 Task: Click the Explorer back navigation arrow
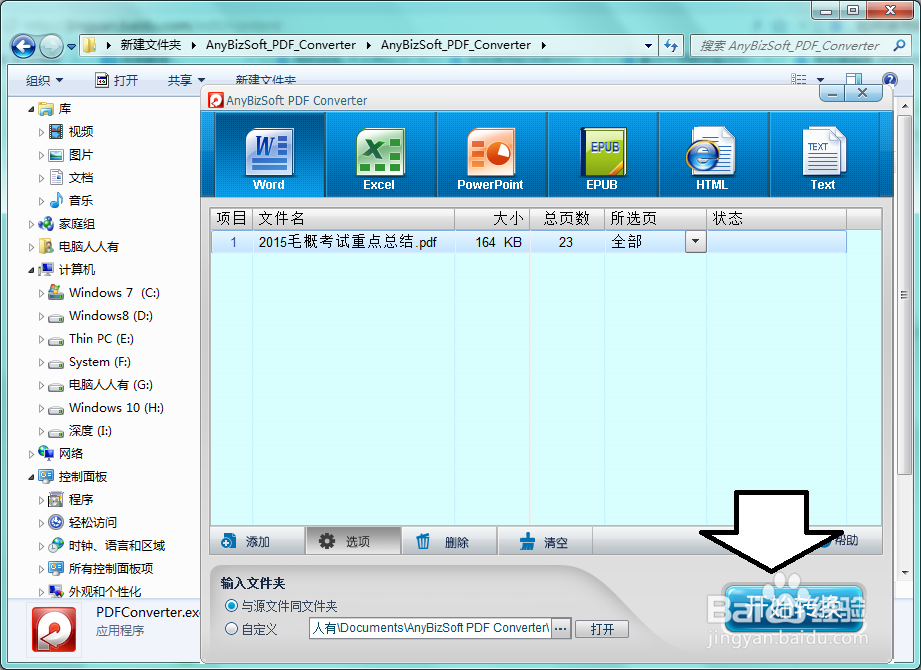tap(23, 46)
